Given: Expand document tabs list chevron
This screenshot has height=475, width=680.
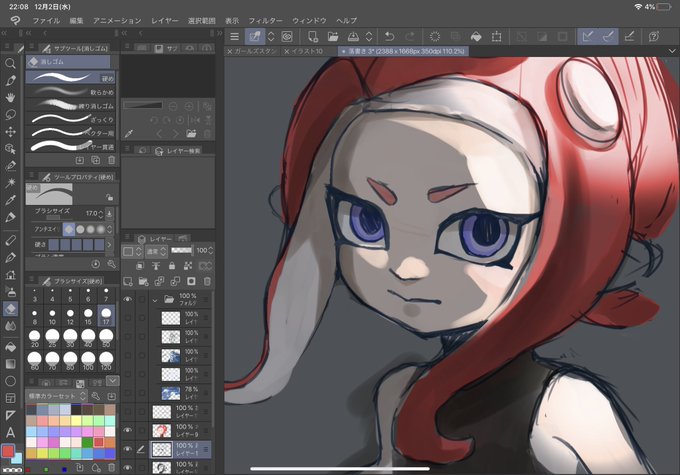Looking at the screenshot, I should pos(672,51).
